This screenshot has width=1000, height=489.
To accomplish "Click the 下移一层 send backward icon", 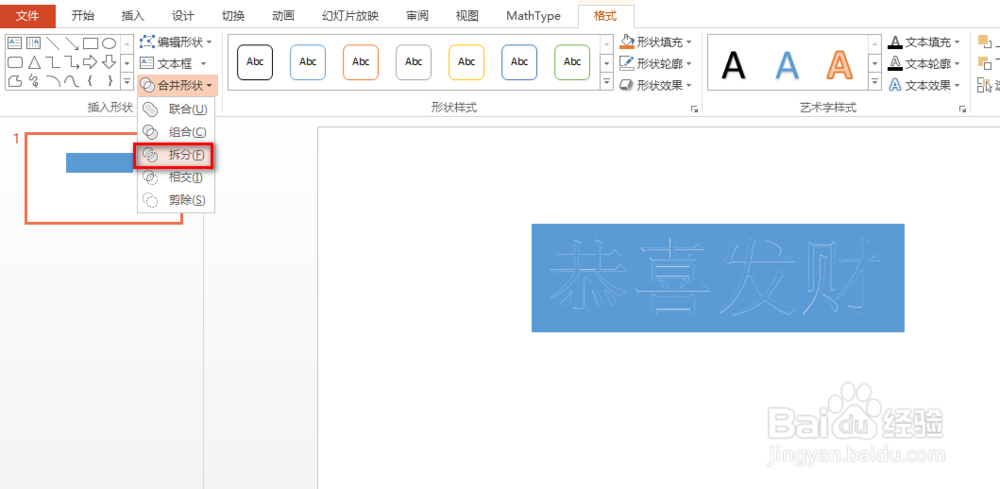I will click(x=985, y=63).
